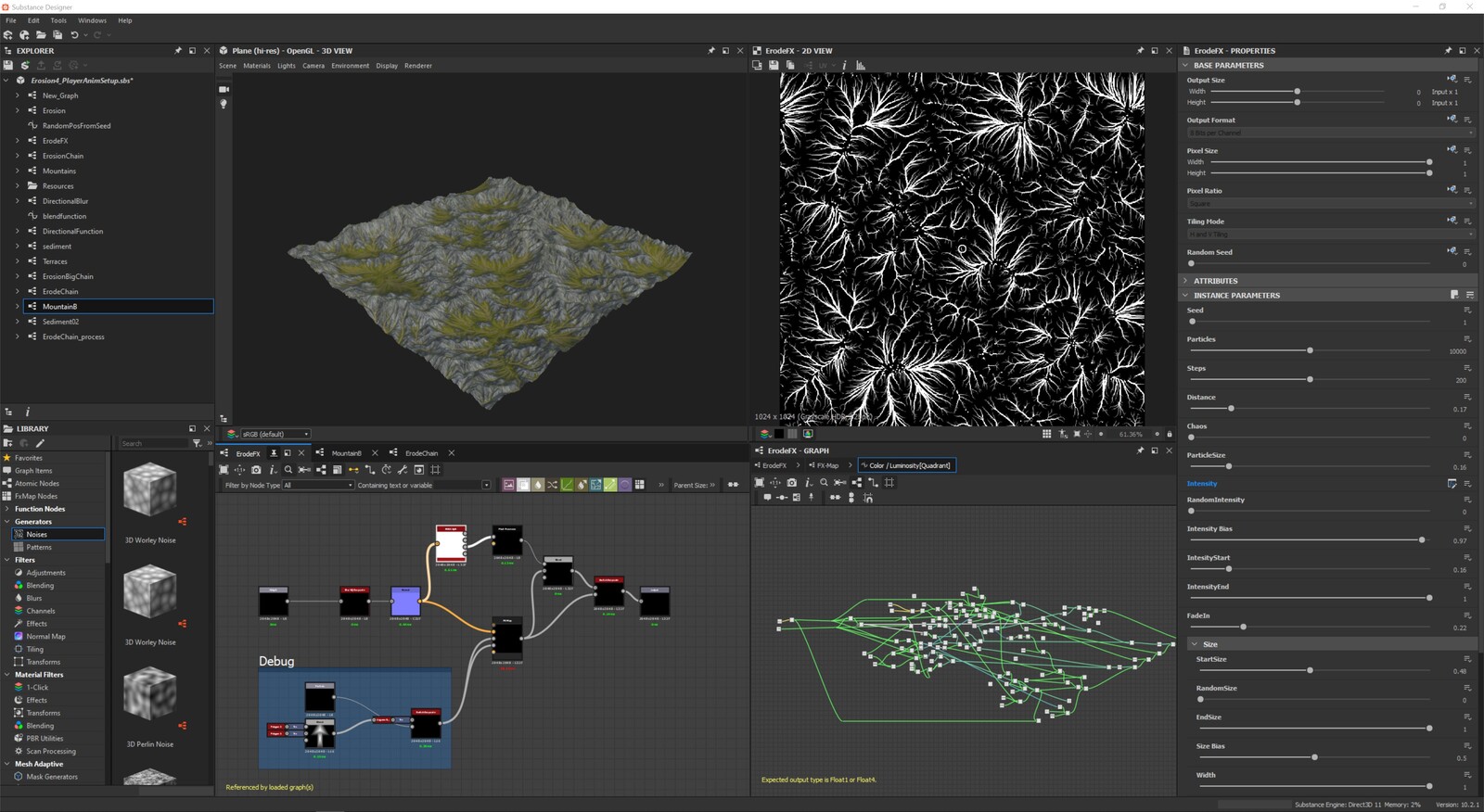1484x812 pixels.
Task: Select Noises under Generators in Library
Action: pyautogui.click(x=58, y=534)
